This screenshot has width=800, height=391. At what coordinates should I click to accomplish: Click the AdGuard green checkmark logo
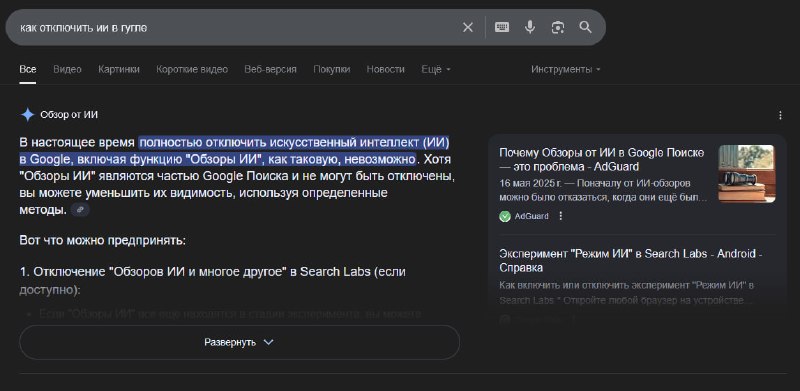[x=505, y=216]
